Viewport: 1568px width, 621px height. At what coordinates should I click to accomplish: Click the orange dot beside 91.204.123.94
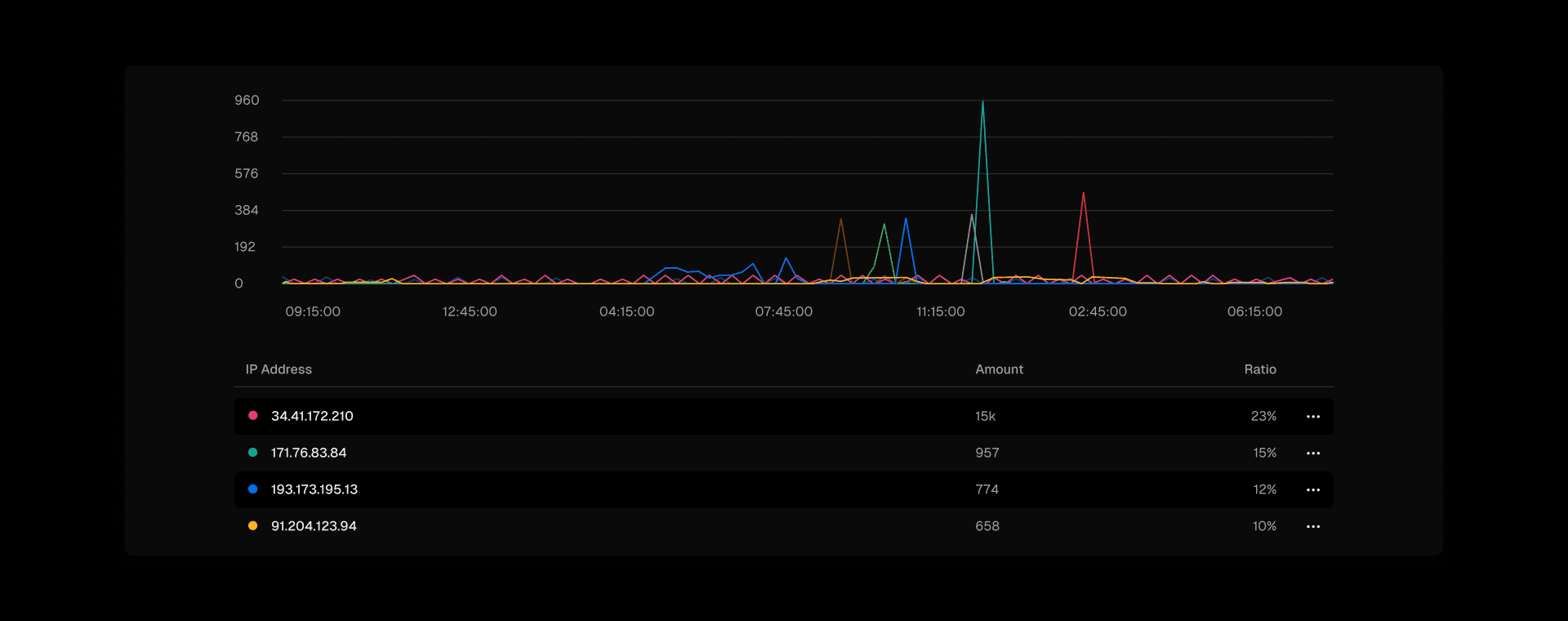253,526
